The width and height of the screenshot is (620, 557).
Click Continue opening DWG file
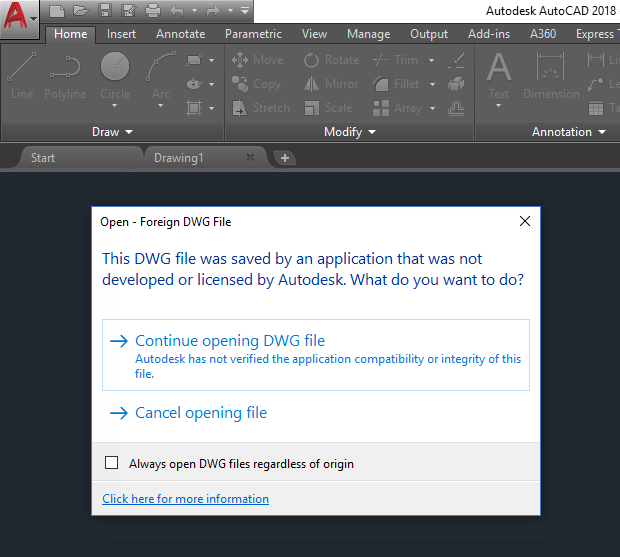[316, 355]
